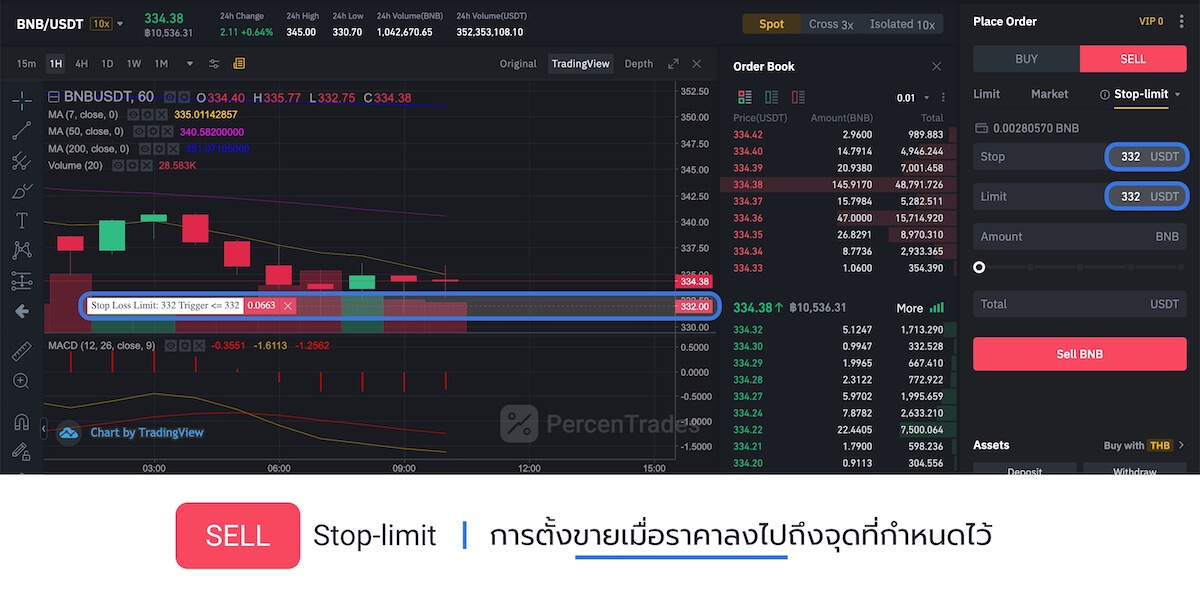Switch chart to 1D timeframe
Viewport: 1200px width, 597px height.
[107, 63]
